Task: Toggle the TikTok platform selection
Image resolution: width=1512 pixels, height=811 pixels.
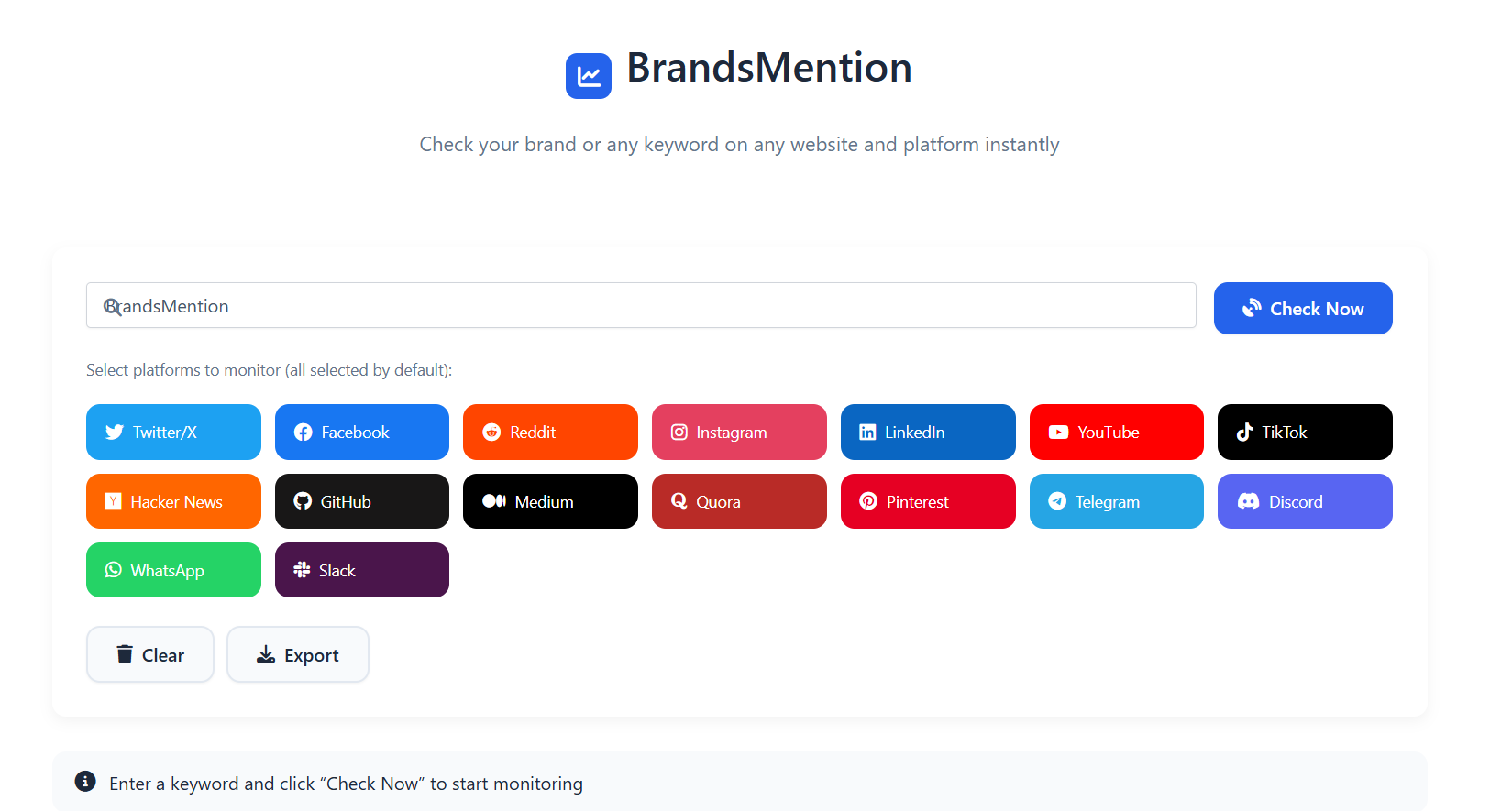Action: [x=1304, y=432]
